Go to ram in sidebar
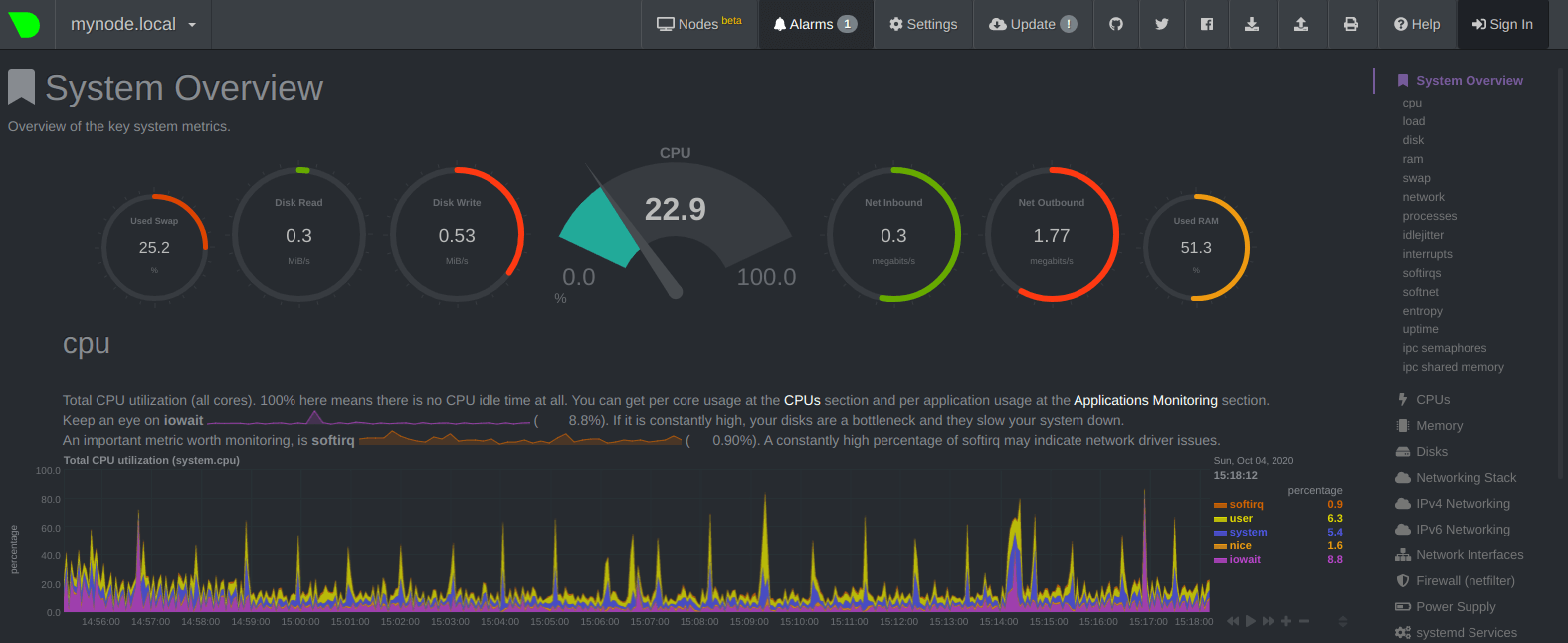1568x643 pixels. 1413,159
